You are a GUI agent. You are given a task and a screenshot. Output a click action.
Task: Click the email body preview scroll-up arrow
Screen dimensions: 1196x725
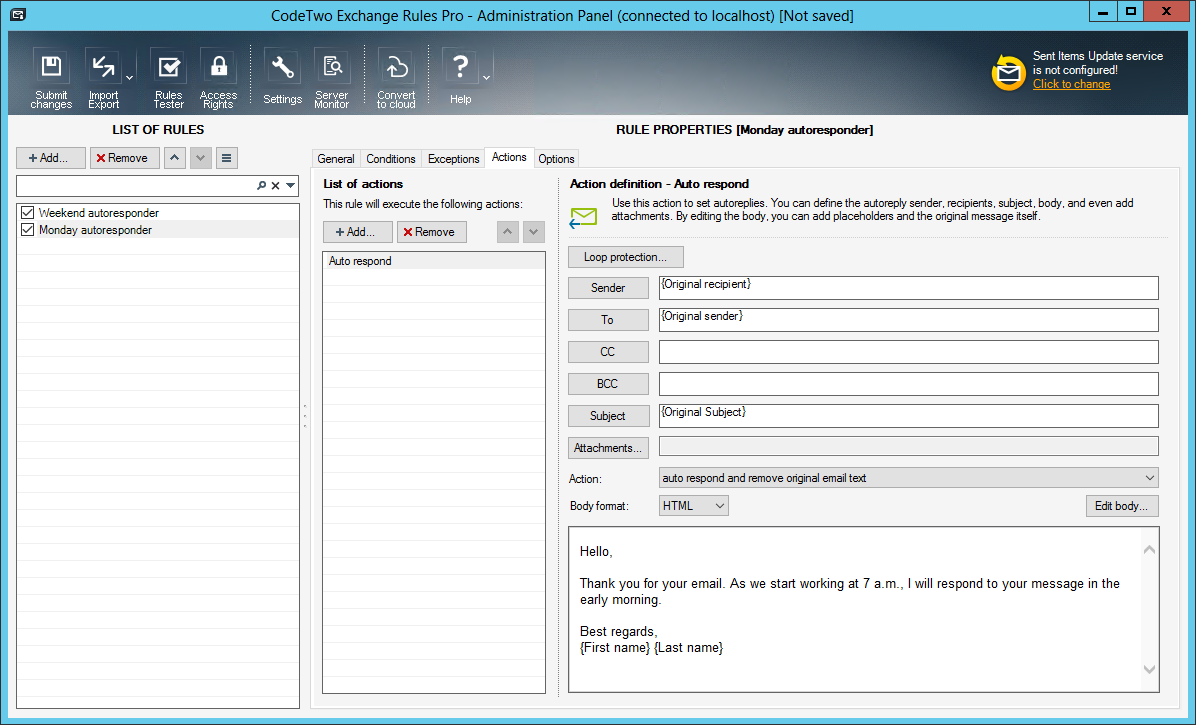click(x=1149, y=550)
